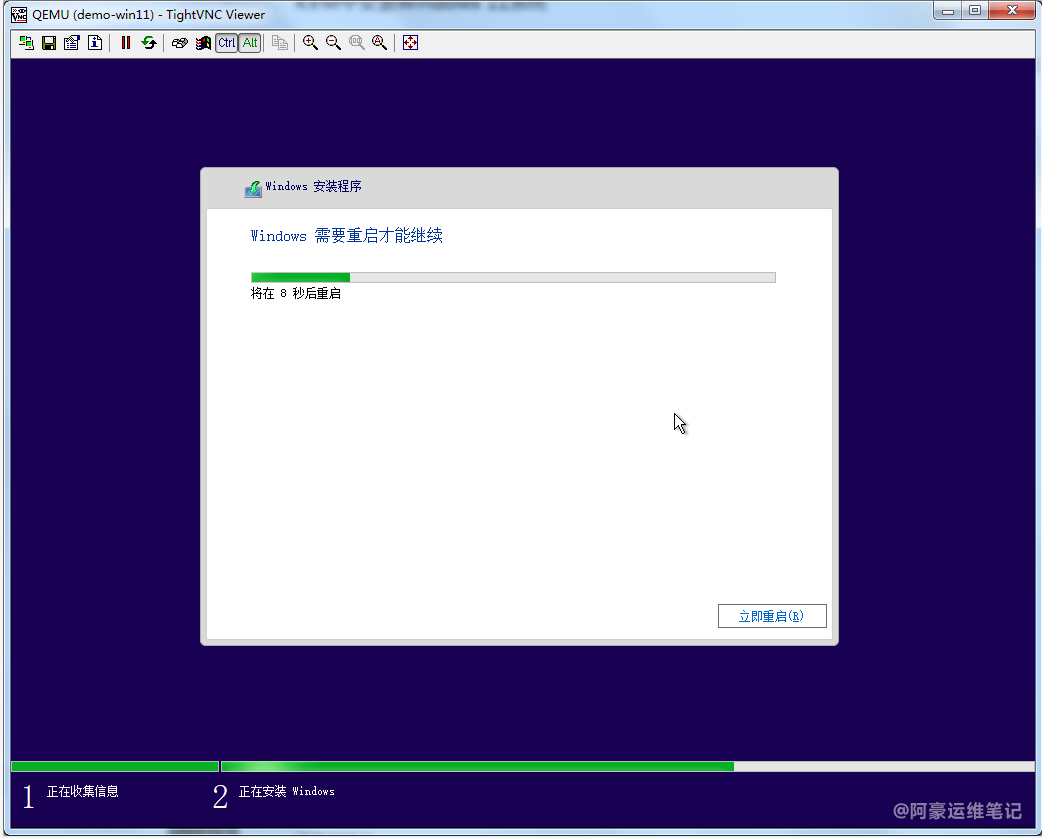The image size is (1042, 838).
Task: Save connection using the floppy disk icon
Action: click(x=48, y=43)
